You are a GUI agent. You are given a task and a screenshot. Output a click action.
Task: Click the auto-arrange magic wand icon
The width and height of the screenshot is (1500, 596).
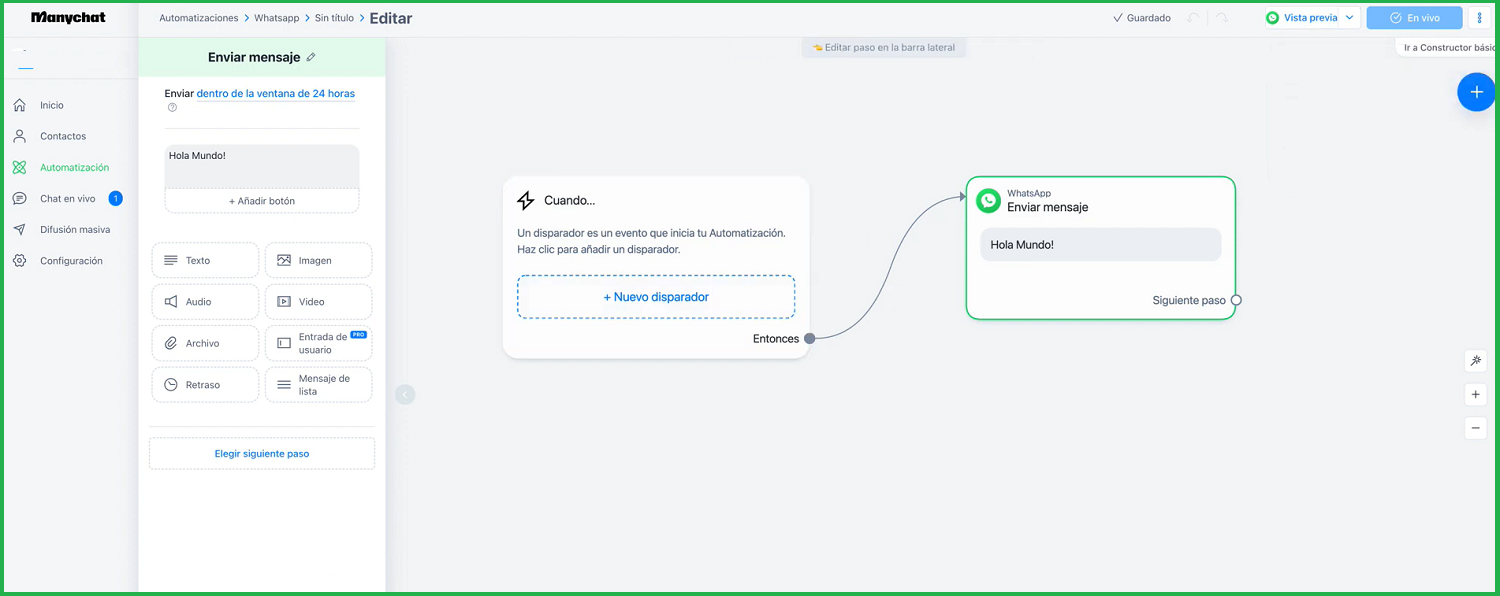(x=1476, y=361)
